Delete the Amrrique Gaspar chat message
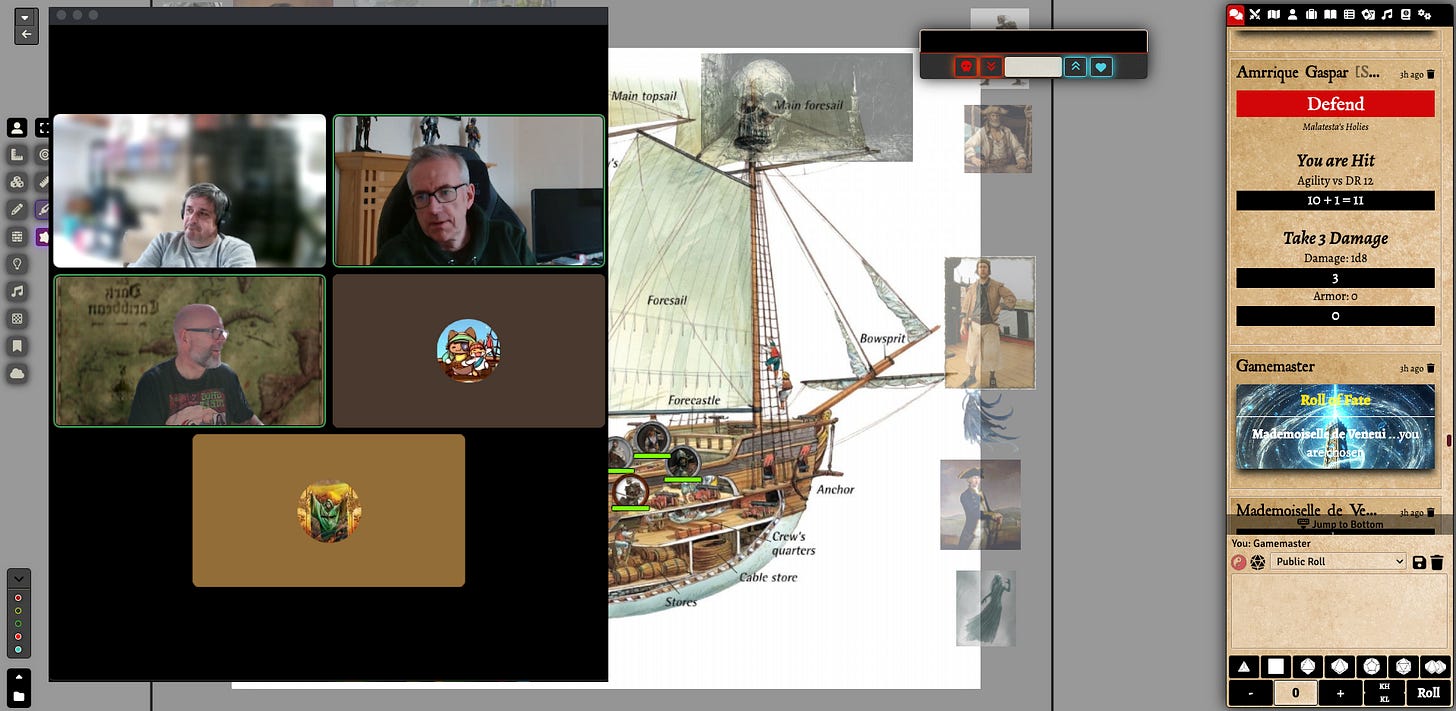Image resolution: width=1456 pixels, height=711 pixels. pos(1430,74)
